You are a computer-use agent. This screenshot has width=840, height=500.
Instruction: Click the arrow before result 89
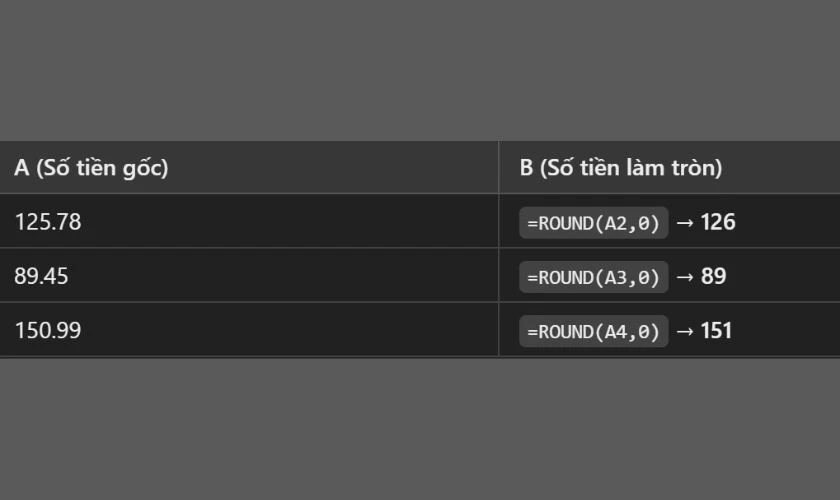[685, 276]
